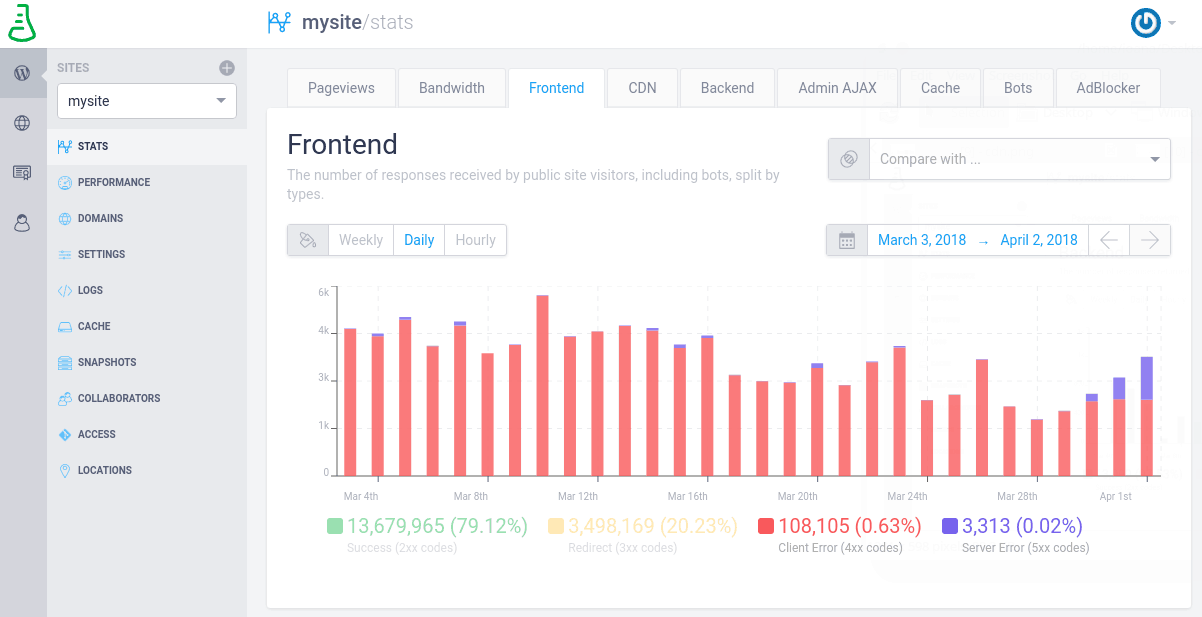Switch to the Bandwidth tab
The width and height of the screenshot is (1202, 617).
(x=452, y=88)
